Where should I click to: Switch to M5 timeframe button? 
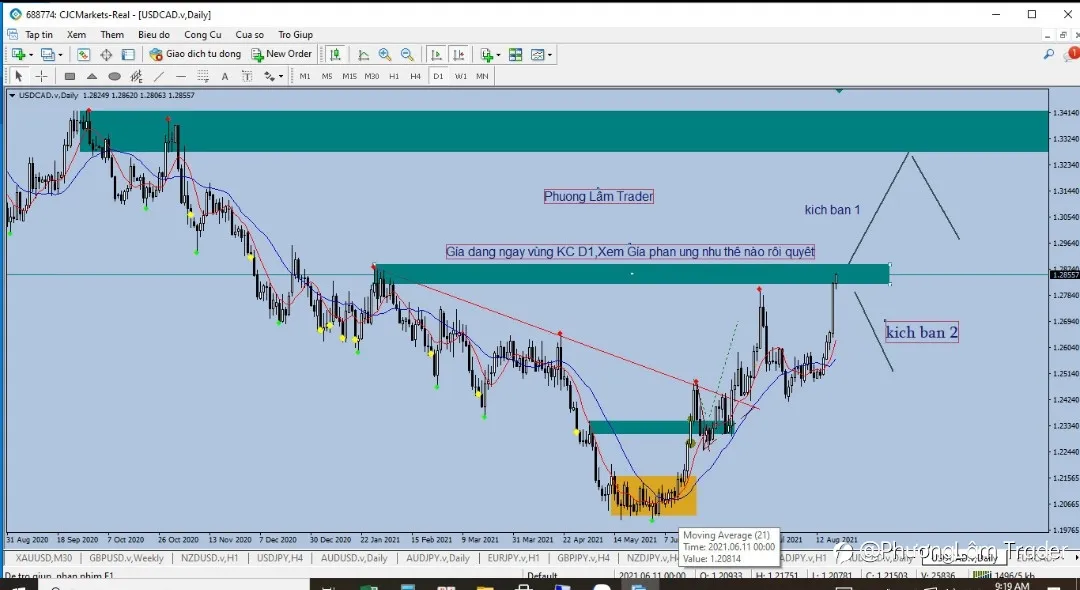coord(326,76)
